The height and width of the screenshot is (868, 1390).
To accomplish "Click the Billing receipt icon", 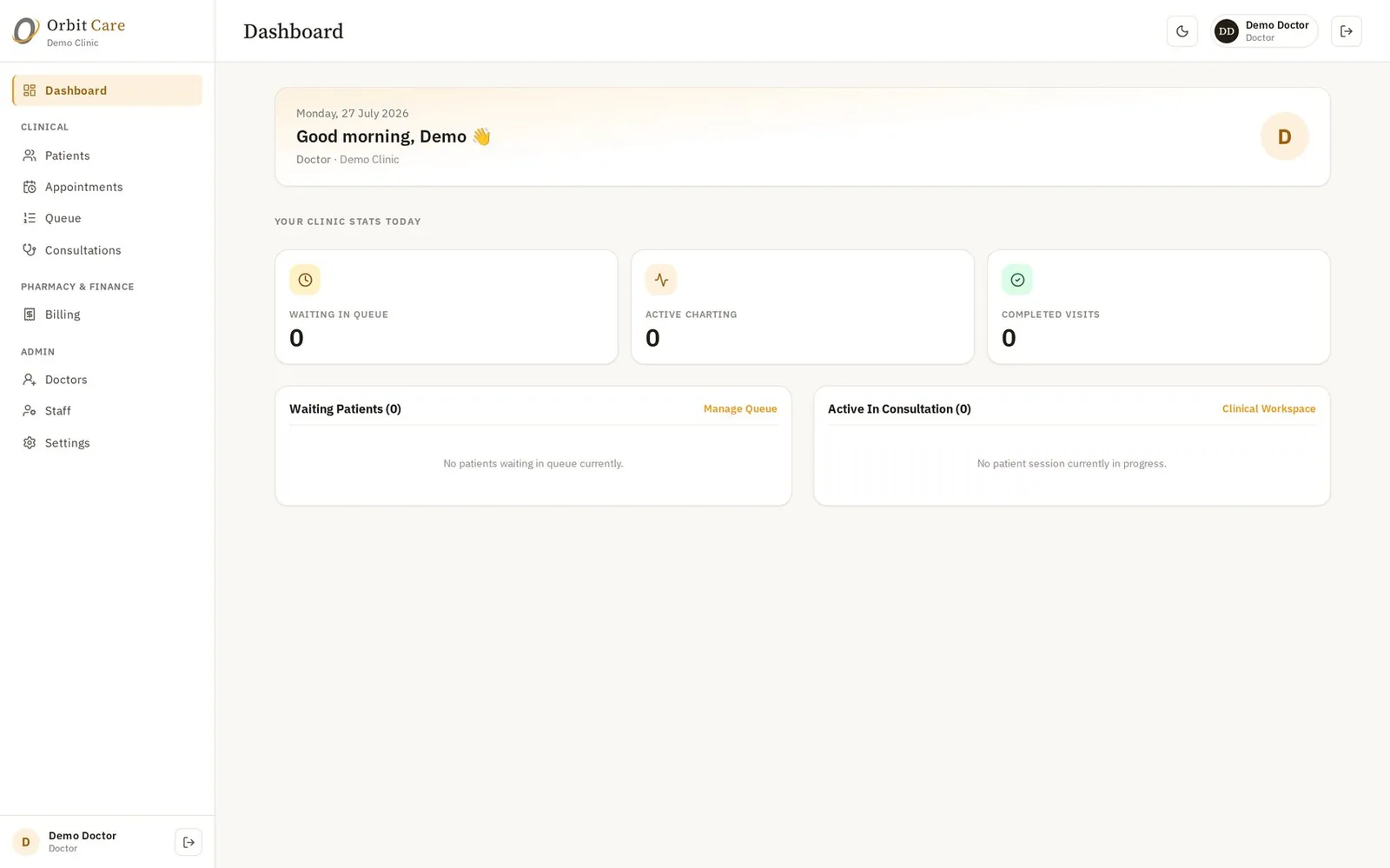I will [x=30, y=315].
